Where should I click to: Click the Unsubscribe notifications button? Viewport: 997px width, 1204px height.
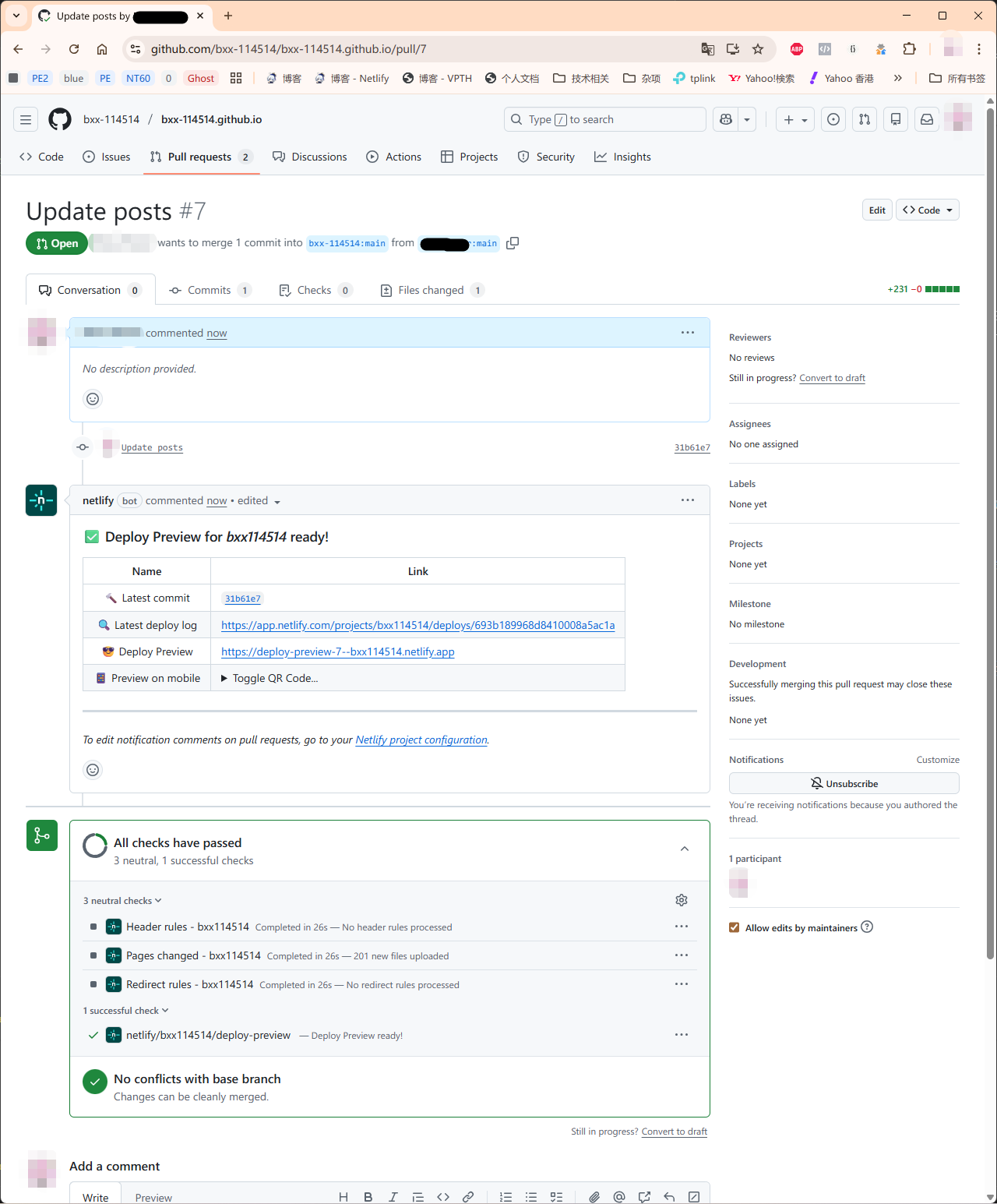pos(844,783)
